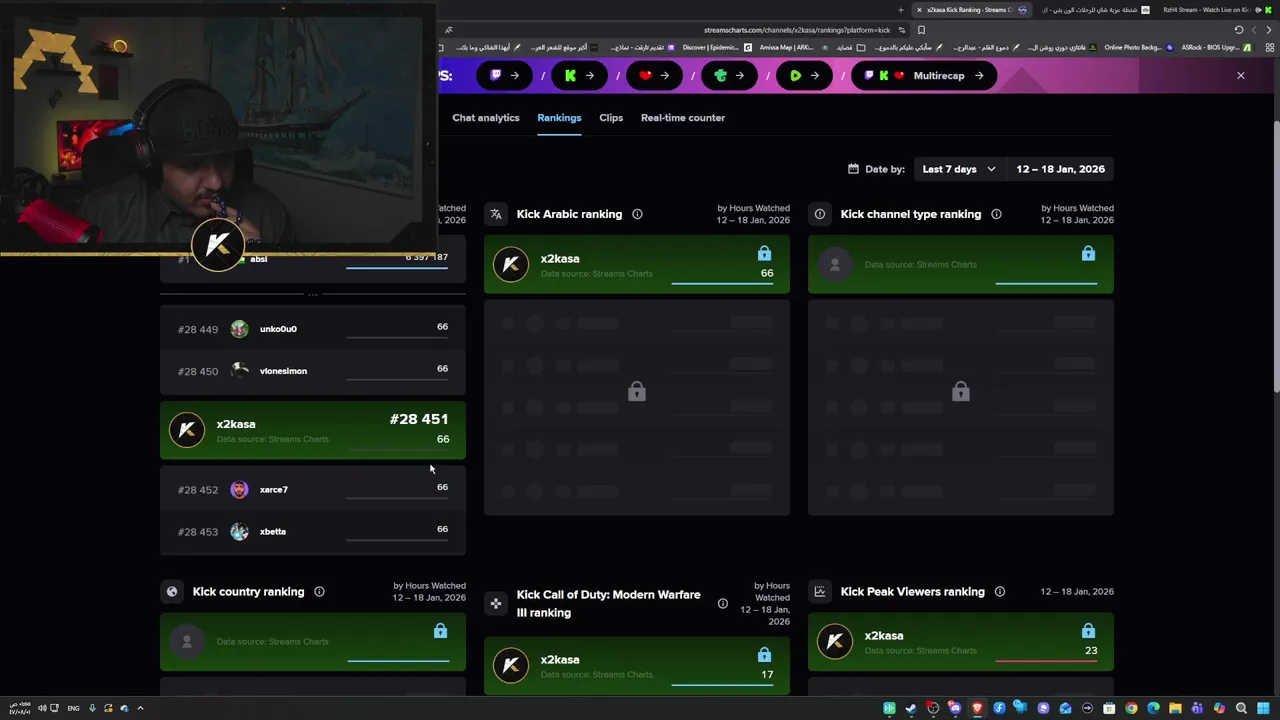Switch to Chat analytics tab

(485, 118)
